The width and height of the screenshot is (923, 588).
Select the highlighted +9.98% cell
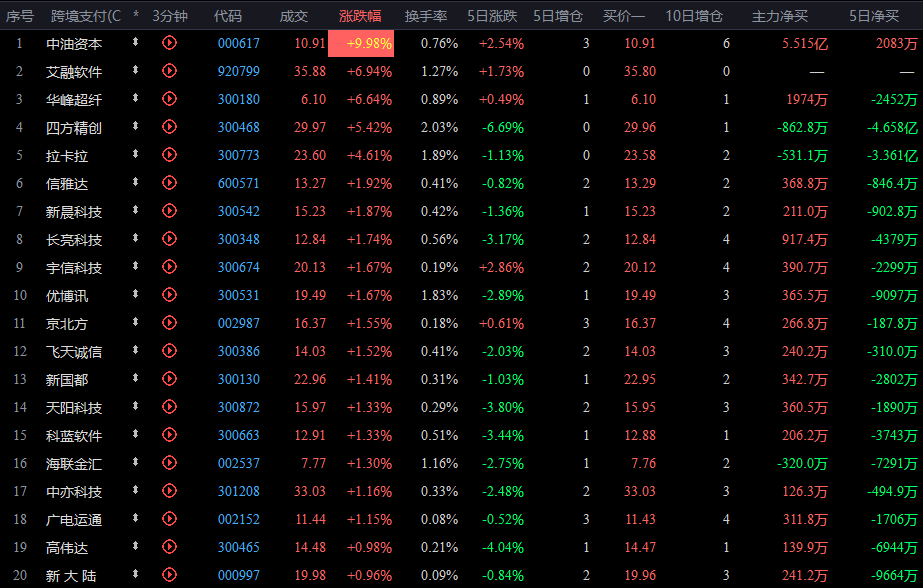pyautogui.click(x=361, y=43)
